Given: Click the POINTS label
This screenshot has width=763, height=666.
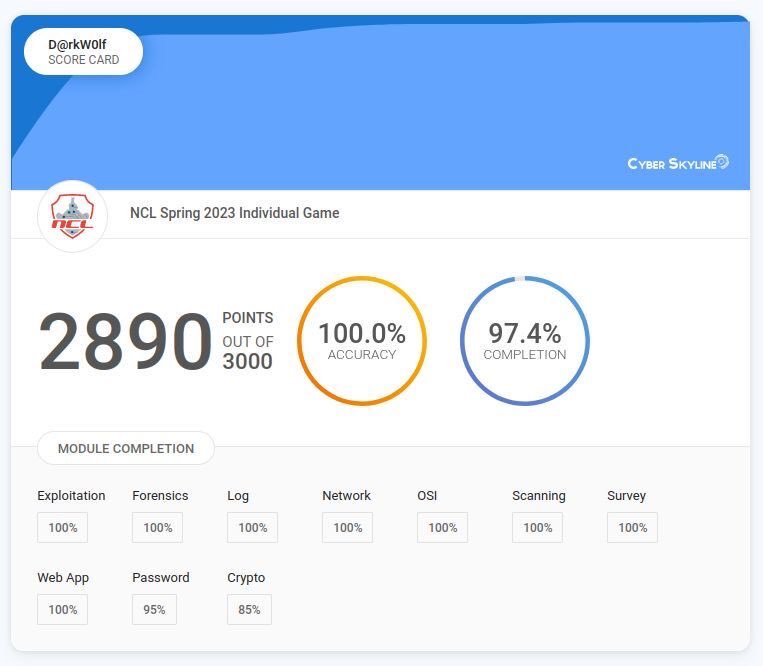Looking at the screenshot, I should coord(248,318).
